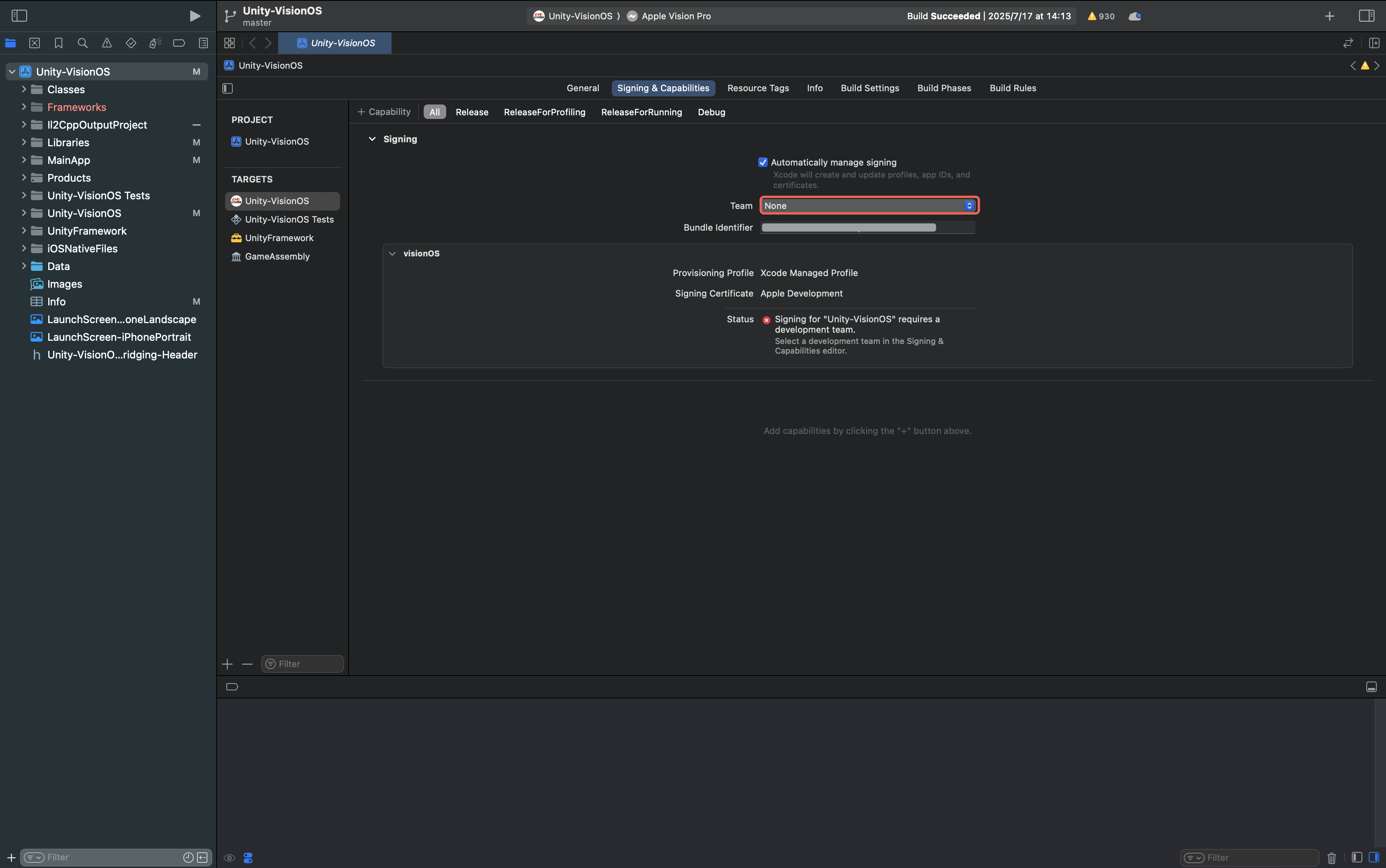Expand the MainApp folder
This screenshot has height=868, width=1386.
[24, 160]
